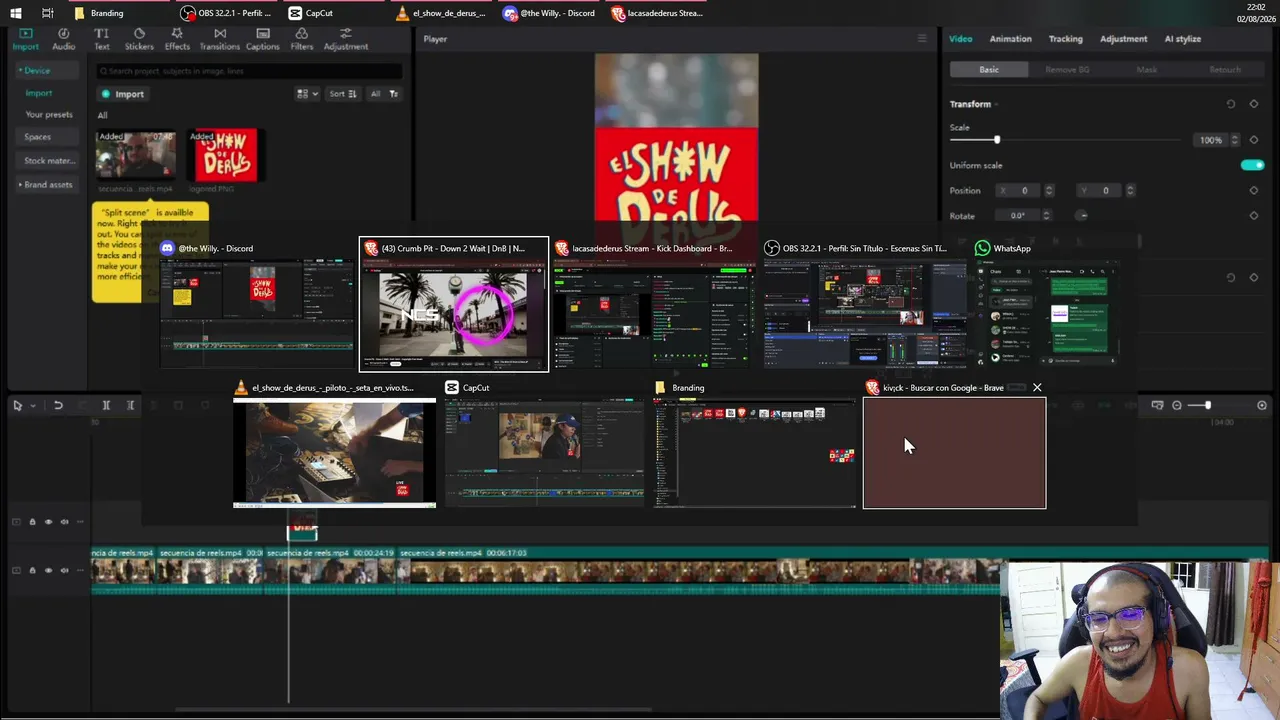This screenshot has width=1280, height=720.
Task: Toggle the Uniform scale switch
Action: [1252, 165]
